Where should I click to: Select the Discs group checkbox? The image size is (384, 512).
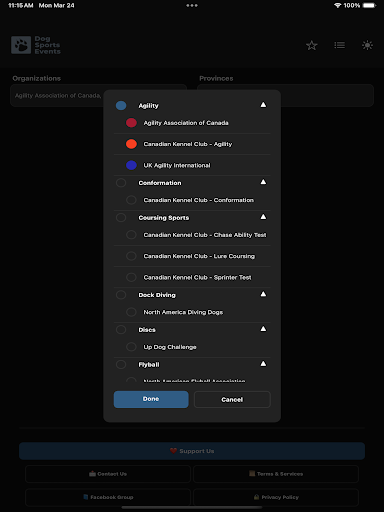121,330
